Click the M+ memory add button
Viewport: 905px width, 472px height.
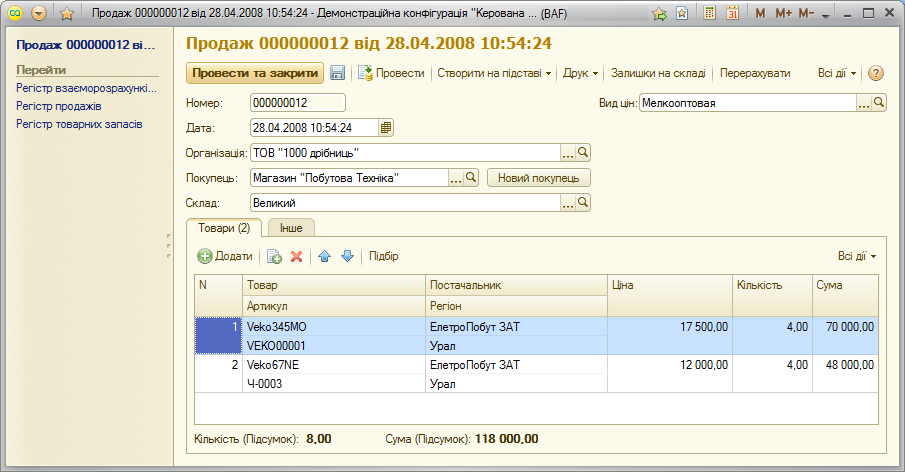click(x=783, y=13)
